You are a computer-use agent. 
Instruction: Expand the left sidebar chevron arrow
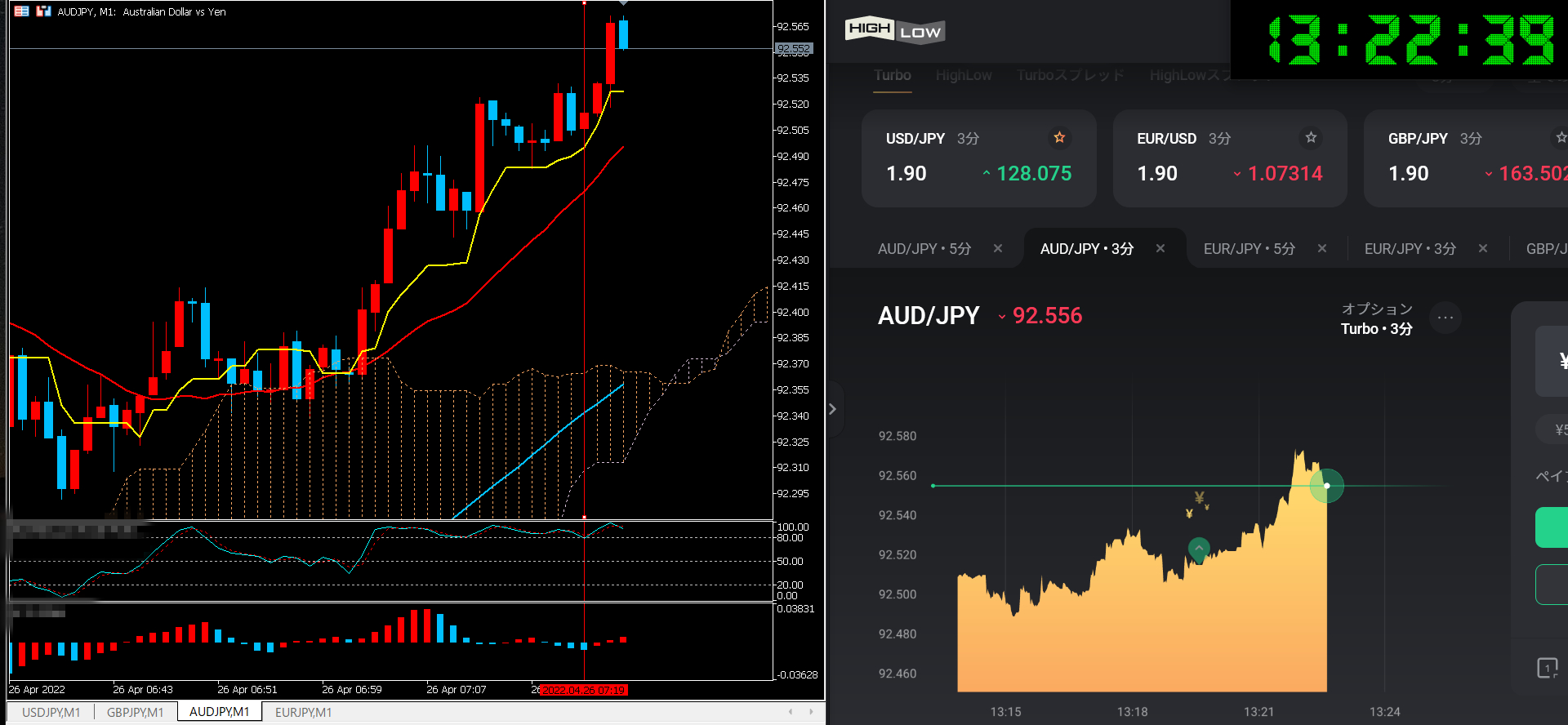tap(832, 408)
